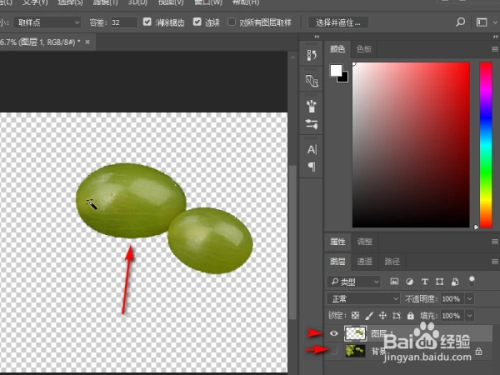Open the Brushes panel icon
Viewport: 500px width, 375px height.
point(311,81)
